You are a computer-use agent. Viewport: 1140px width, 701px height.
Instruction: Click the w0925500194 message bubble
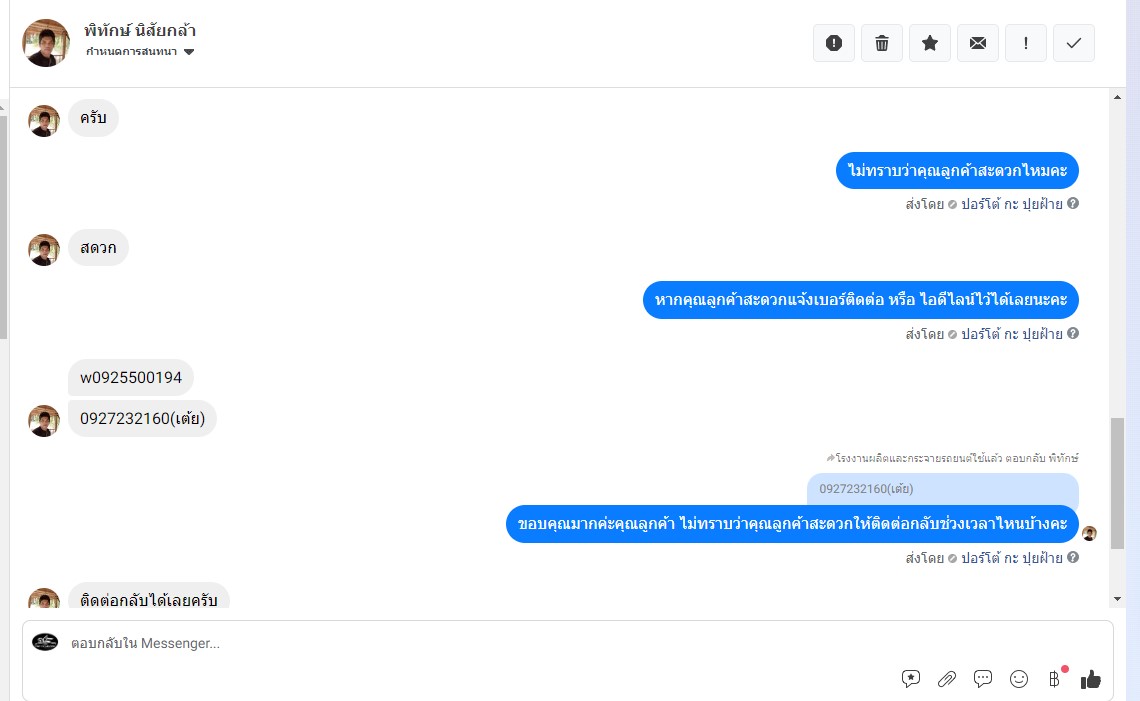tap(131, 377)
